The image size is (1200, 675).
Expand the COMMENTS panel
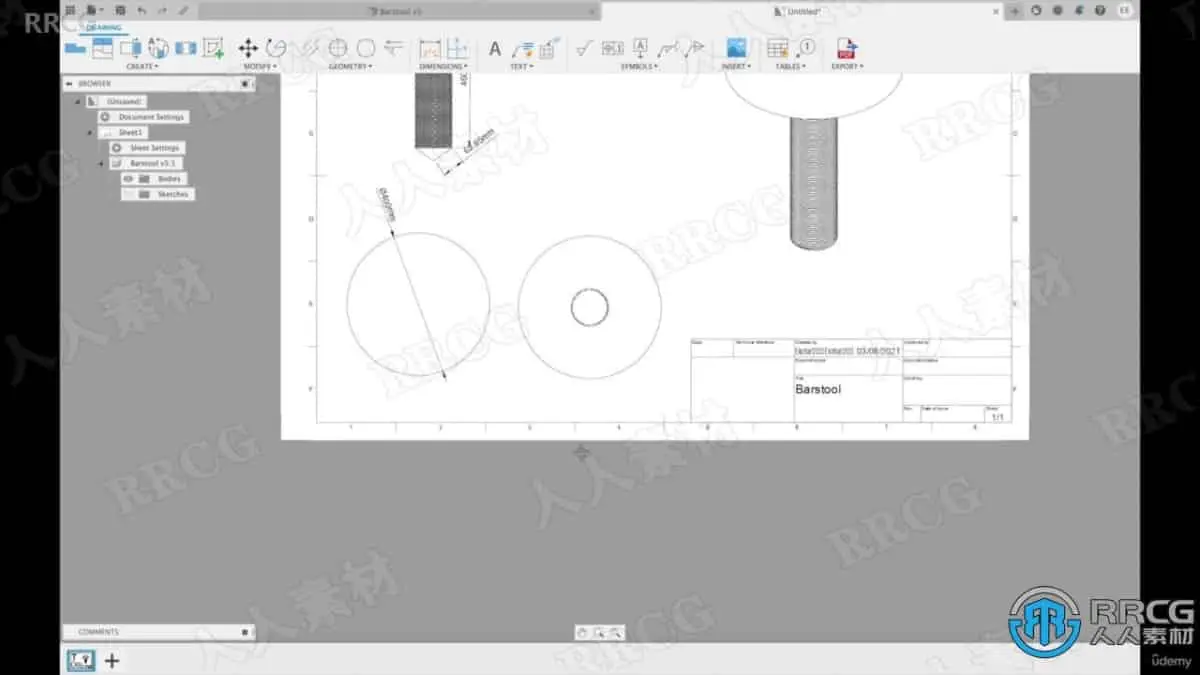[x=245, y=632]
